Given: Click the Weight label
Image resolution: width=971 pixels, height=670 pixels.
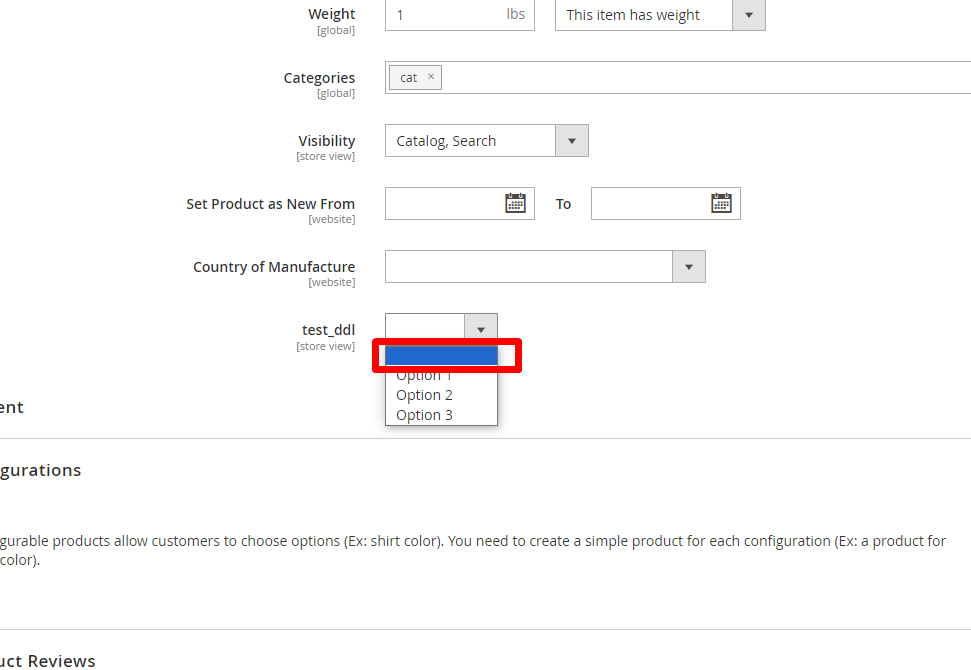Looking at the screenshot, I should [331, 14].
